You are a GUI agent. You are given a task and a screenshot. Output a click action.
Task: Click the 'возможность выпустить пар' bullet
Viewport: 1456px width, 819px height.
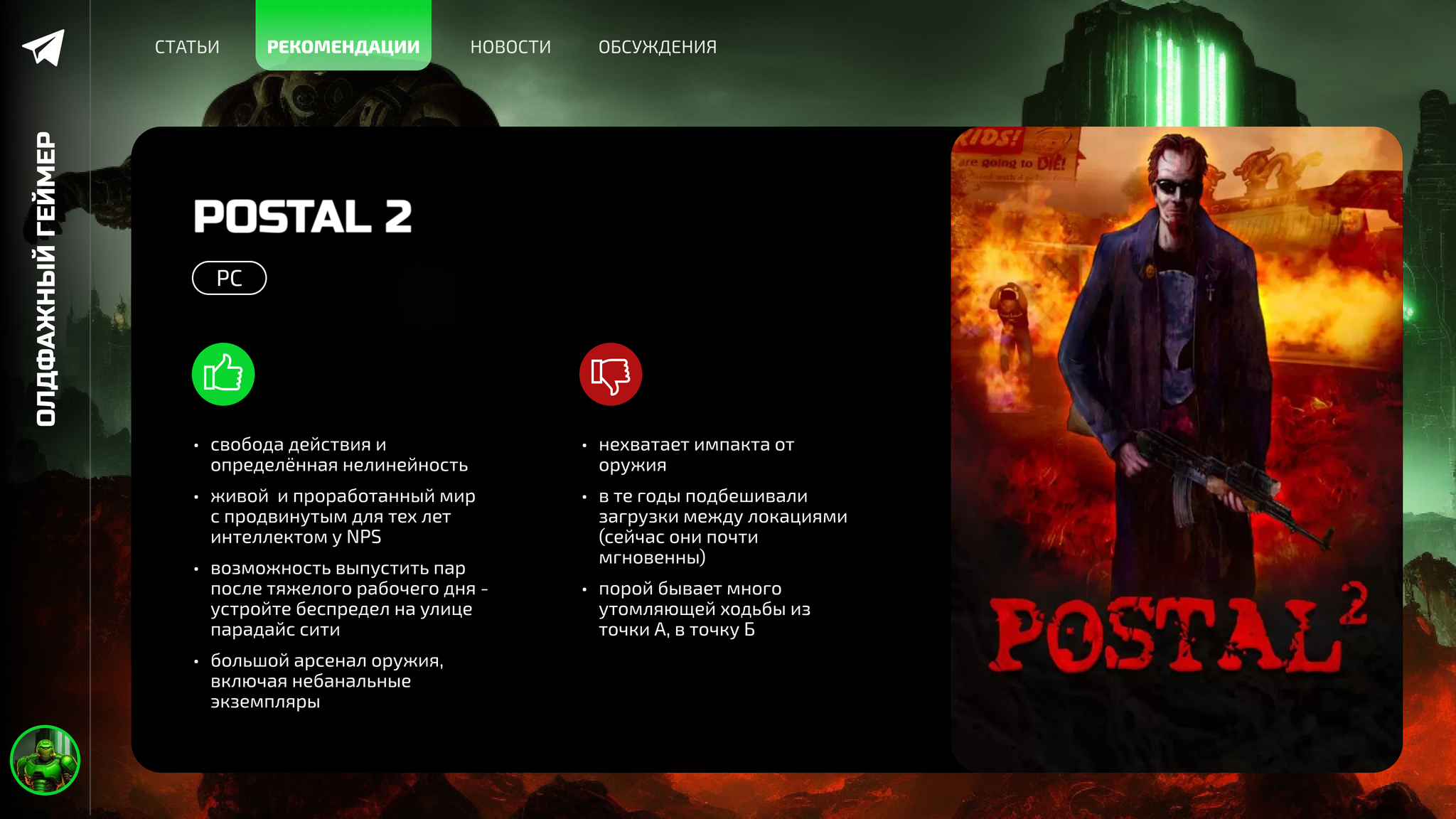point(349,599)
